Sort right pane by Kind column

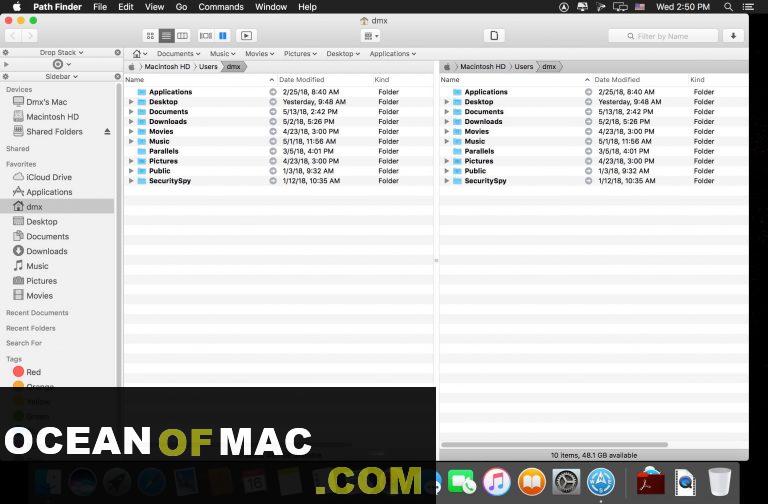[x=697, y=79]
